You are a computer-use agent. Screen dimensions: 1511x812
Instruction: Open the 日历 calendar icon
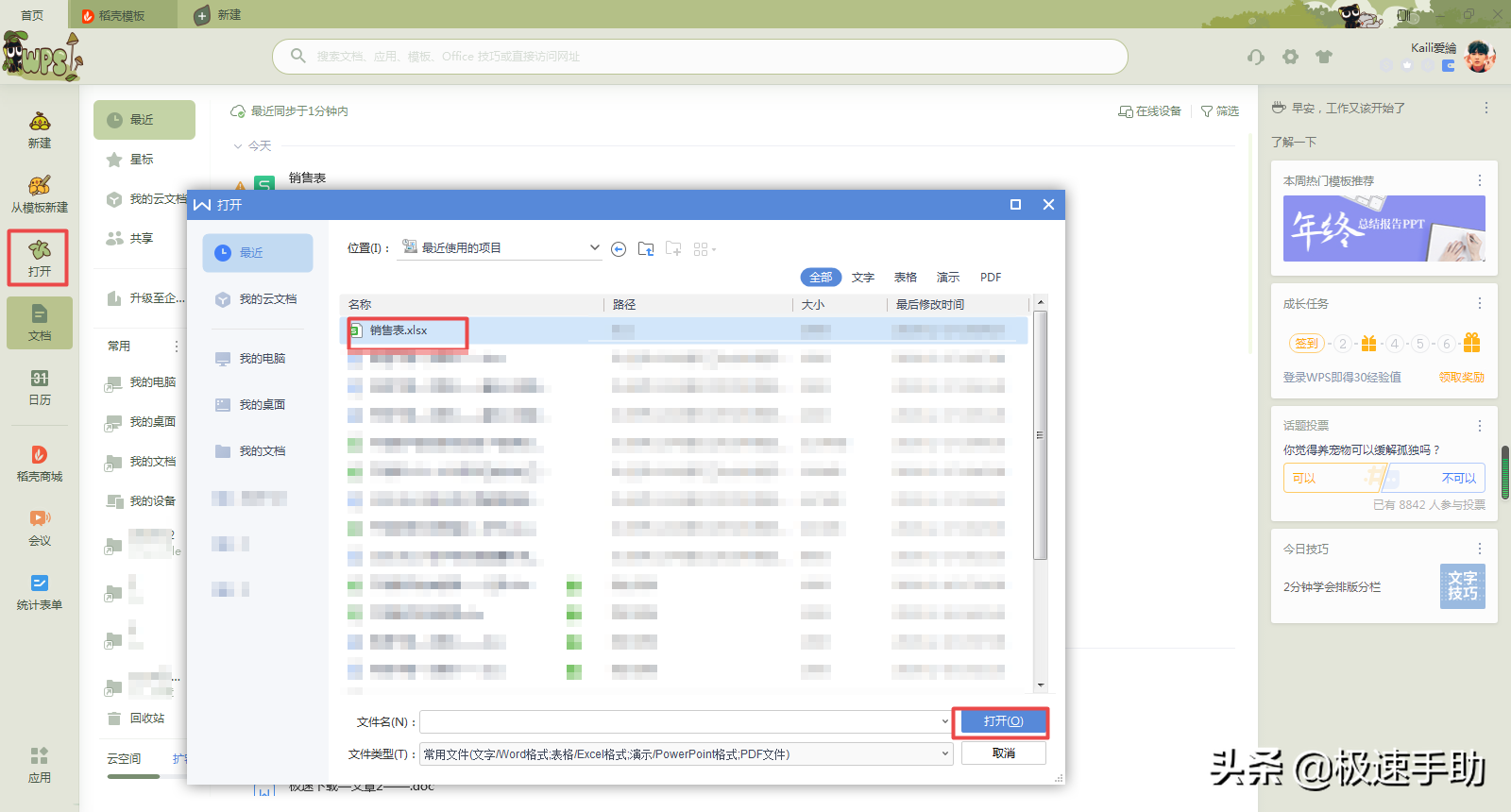tap(40, 387)
